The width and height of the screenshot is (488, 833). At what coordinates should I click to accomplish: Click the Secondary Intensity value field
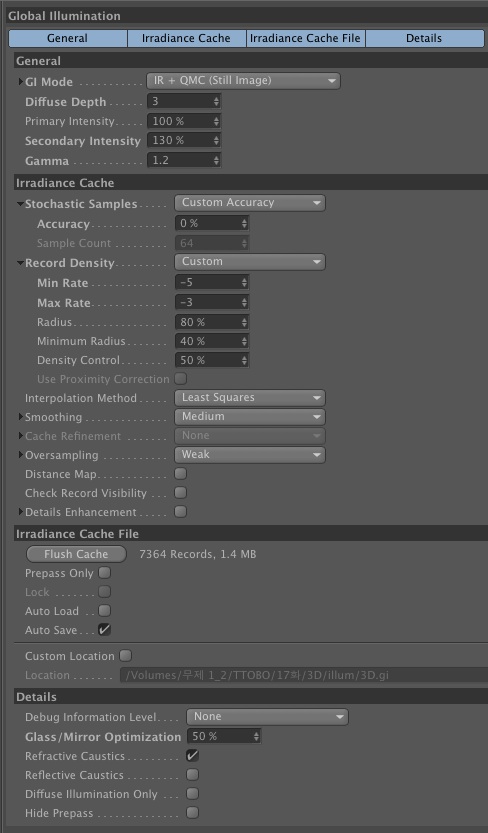[x=184, y=140]
